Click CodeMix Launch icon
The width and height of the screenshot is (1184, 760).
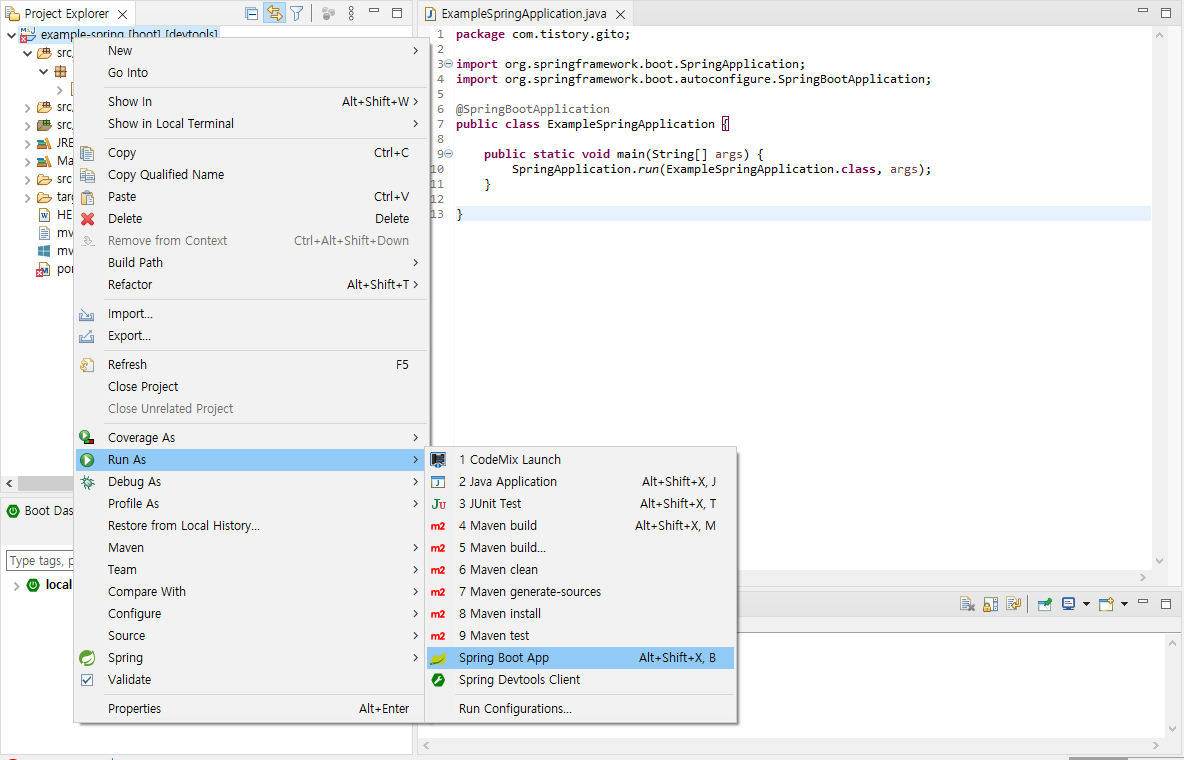[x=438, y=459]
